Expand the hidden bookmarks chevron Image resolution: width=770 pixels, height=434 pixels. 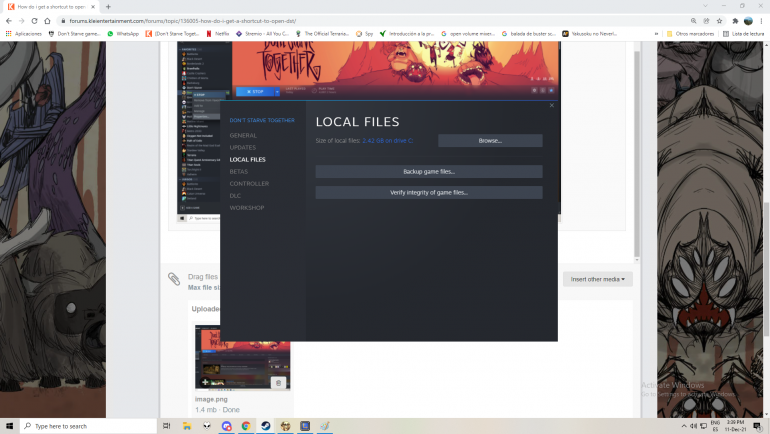656,34
